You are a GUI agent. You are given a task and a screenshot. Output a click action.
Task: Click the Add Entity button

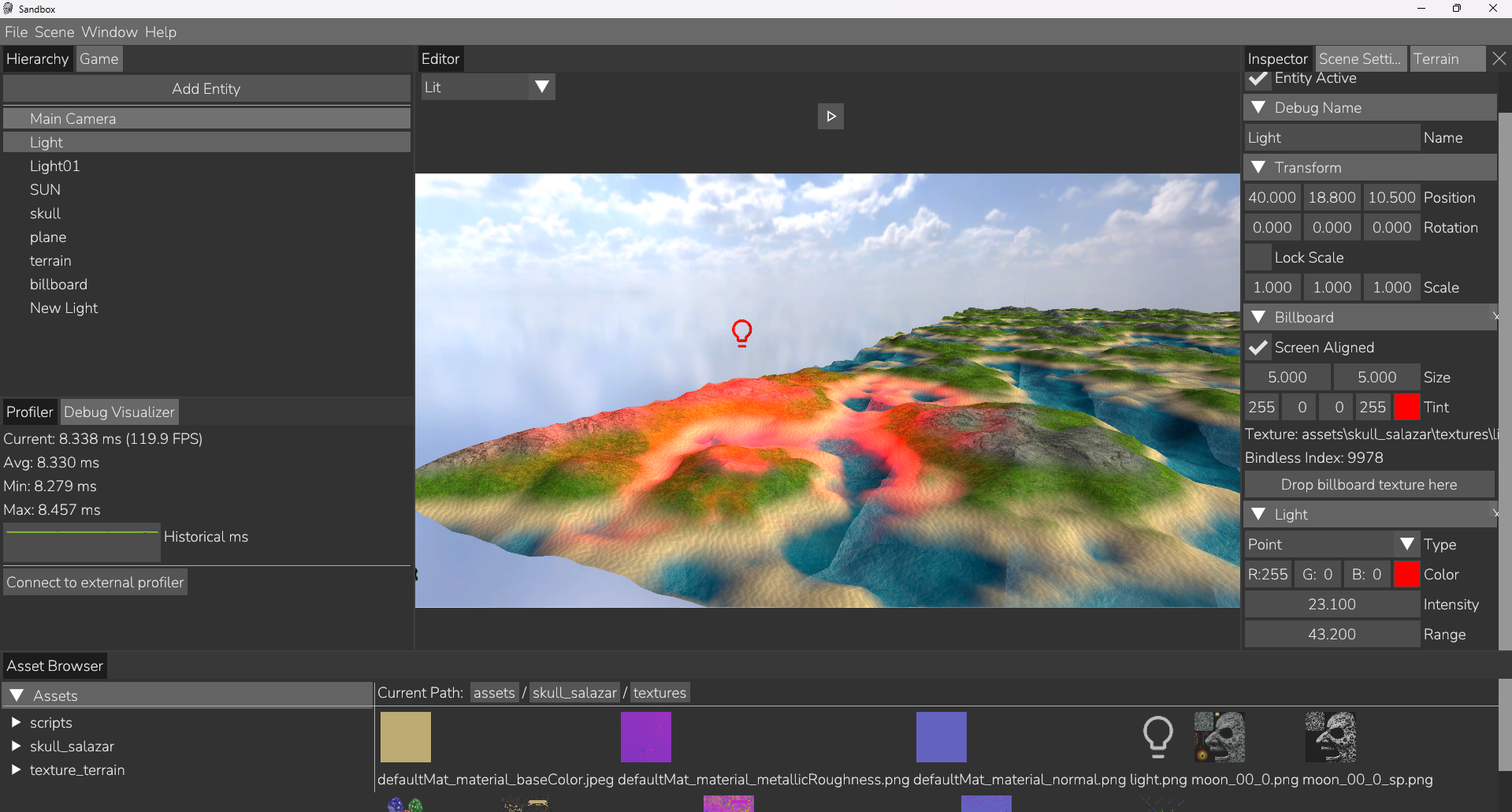(206, 89)
